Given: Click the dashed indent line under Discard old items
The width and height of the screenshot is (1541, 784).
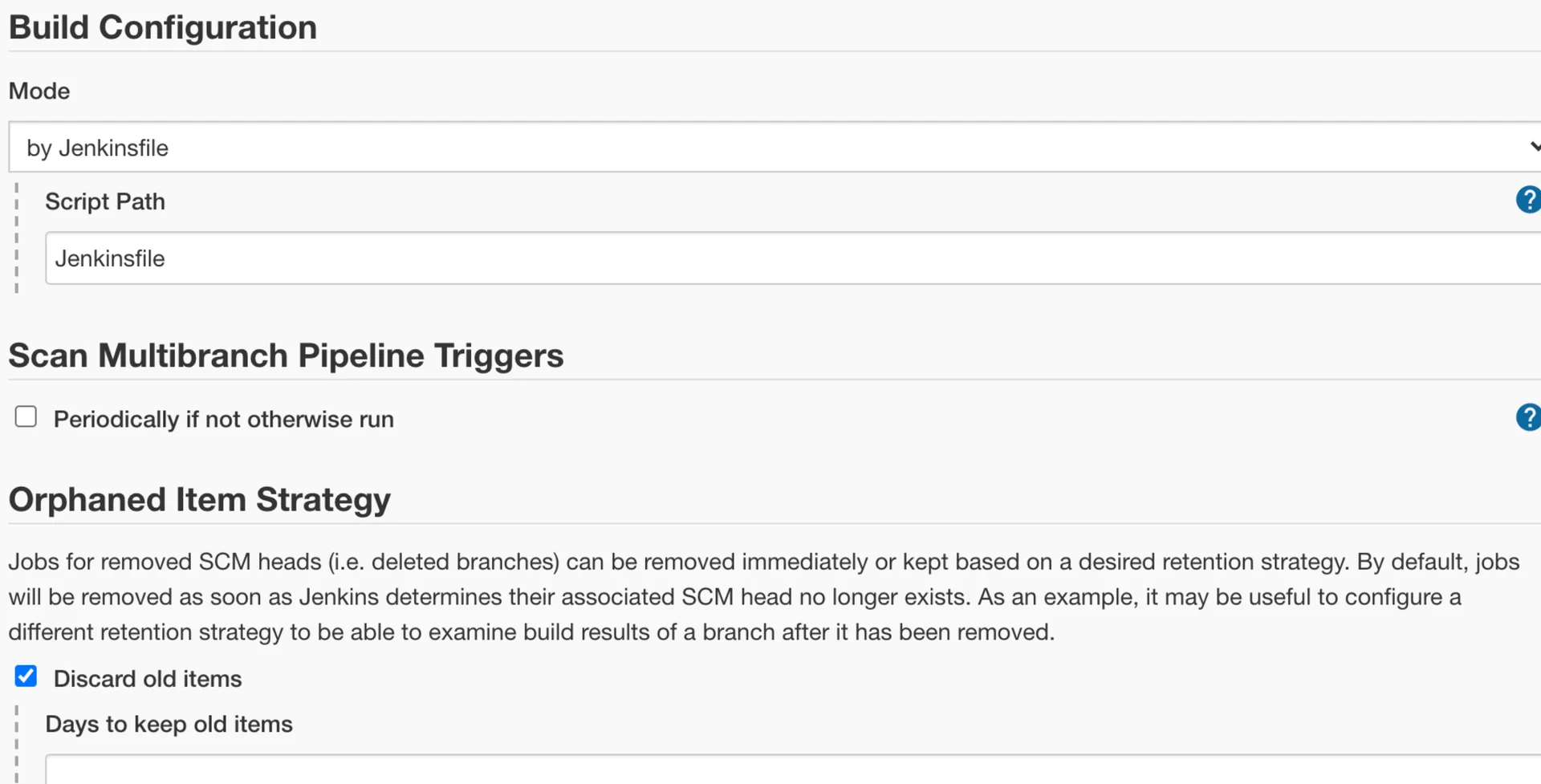Looking at the screenshot, I should click(x=16, y=742).
